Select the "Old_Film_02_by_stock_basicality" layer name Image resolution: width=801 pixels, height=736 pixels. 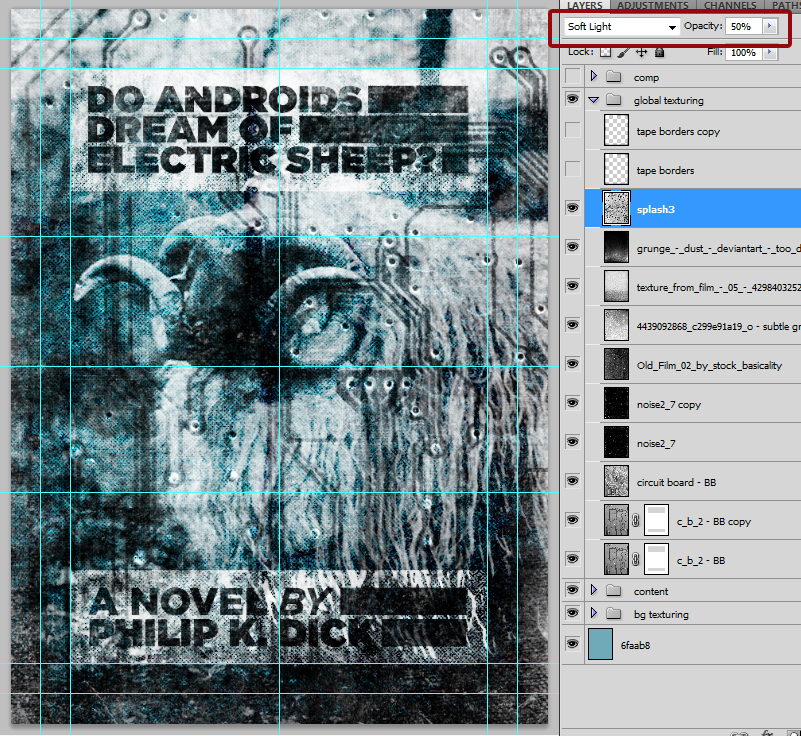click(x=710, y=366)
